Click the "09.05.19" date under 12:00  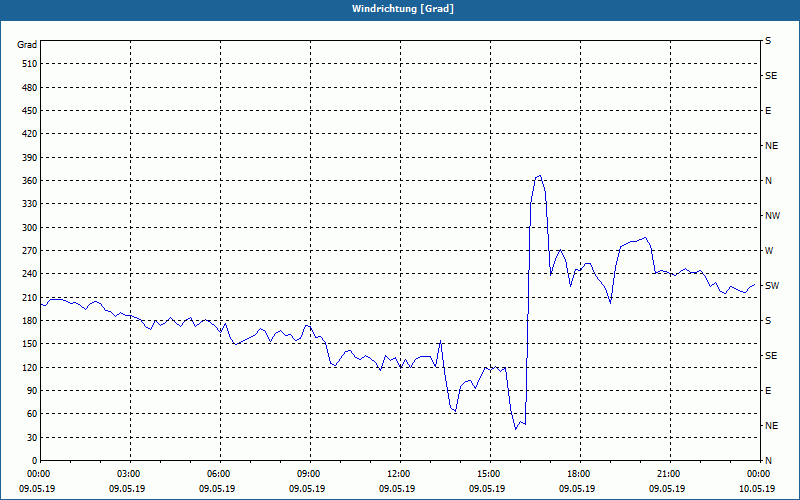[x=396, y=488]
